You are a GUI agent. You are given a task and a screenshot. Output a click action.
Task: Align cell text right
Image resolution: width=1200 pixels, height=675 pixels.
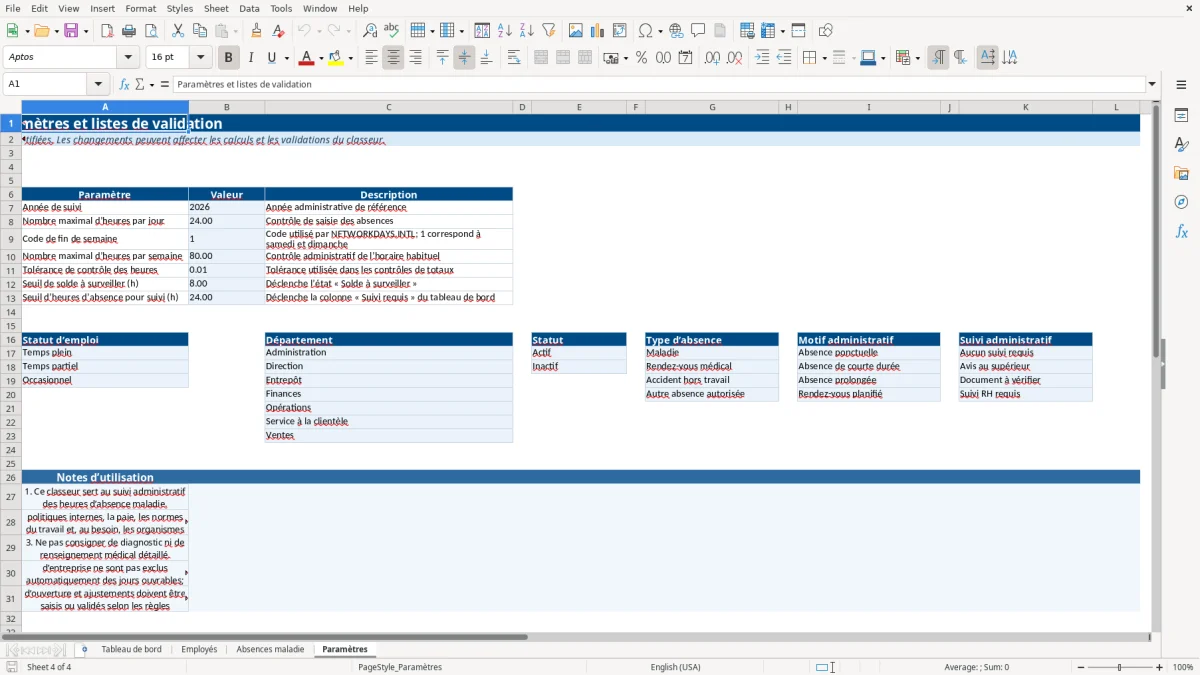[x=415, y=58]
